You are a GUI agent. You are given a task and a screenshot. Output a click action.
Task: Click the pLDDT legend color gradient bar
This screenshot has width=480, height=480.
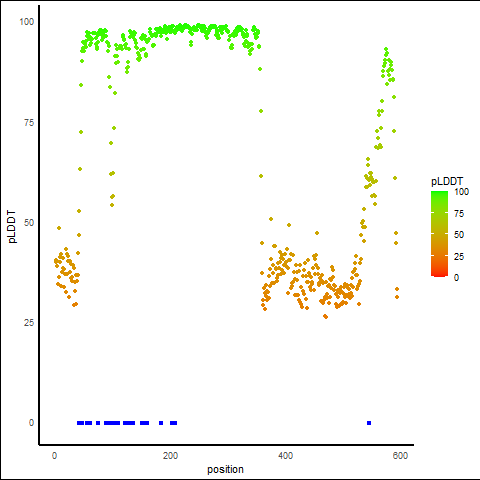pyautogui.click(x=439, y=234)
